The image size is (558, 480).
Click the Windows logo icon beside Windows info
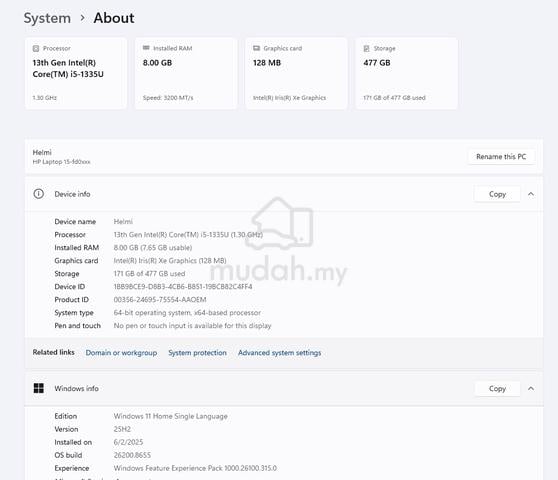pyautogui.click(x=38, y=388)
